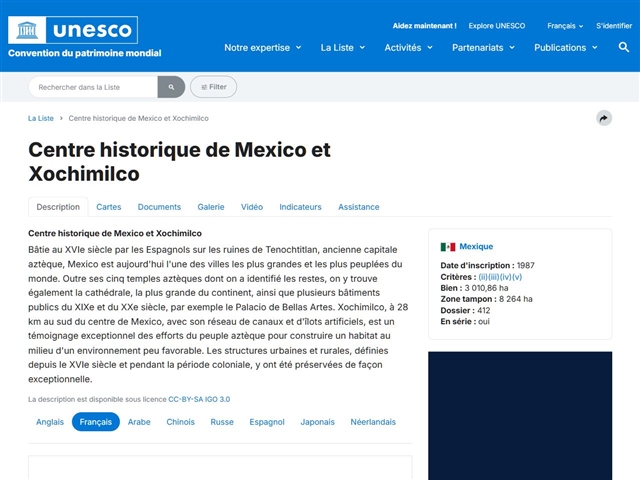This screenshot has width=640, height=480.
Task: Click the unesco wordmark logo
Action: (x=92, y=30)
